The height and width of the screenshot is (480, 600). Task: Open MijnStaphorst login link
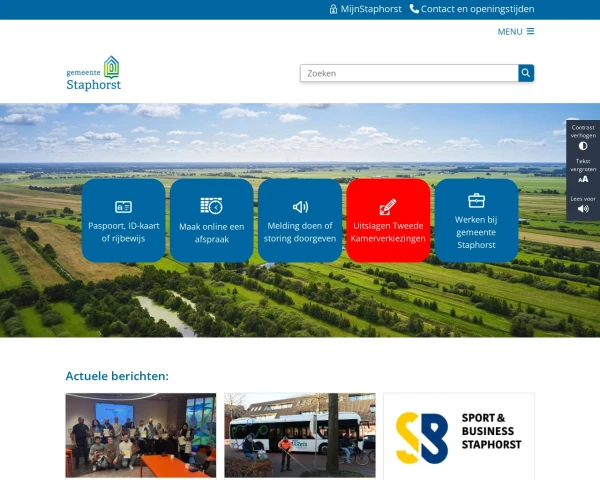[x=365, y=9]
